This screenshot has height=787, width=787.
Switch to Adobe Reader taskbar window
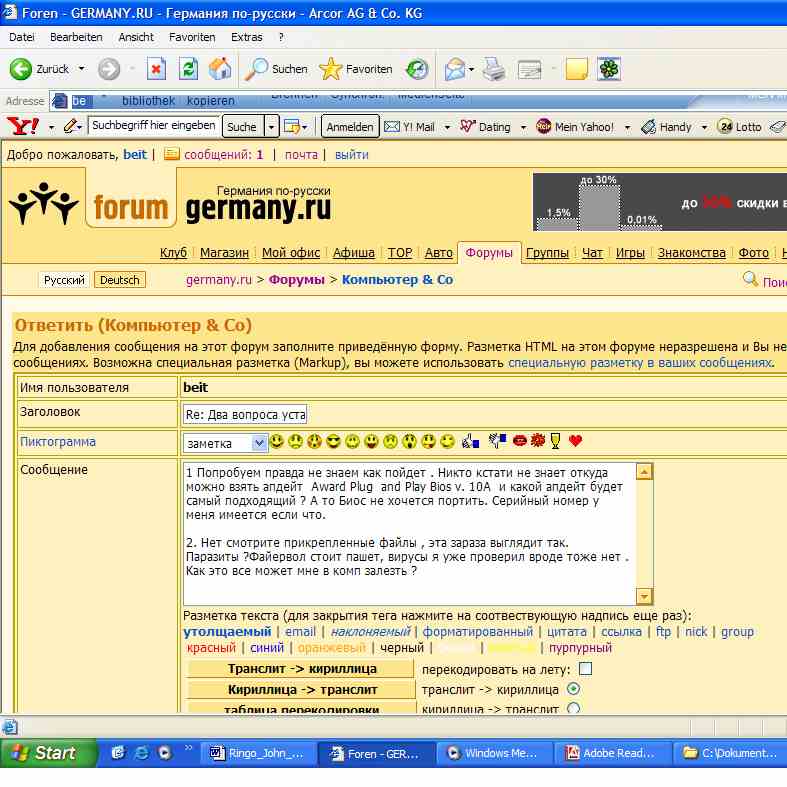pyautogui.click(x=612, y=753)
